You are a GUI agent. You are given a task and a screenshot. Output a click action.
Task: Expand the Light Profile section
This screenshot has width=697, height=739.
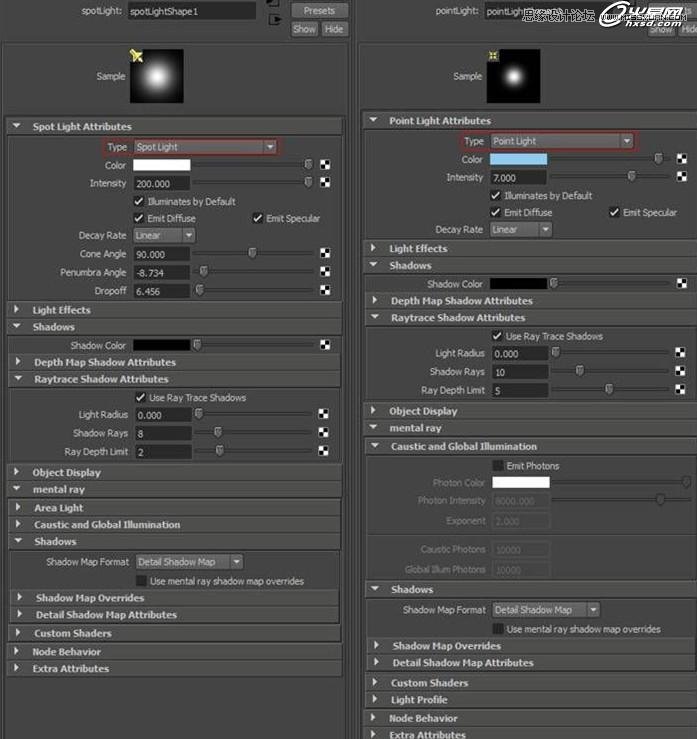coord(419,700)
